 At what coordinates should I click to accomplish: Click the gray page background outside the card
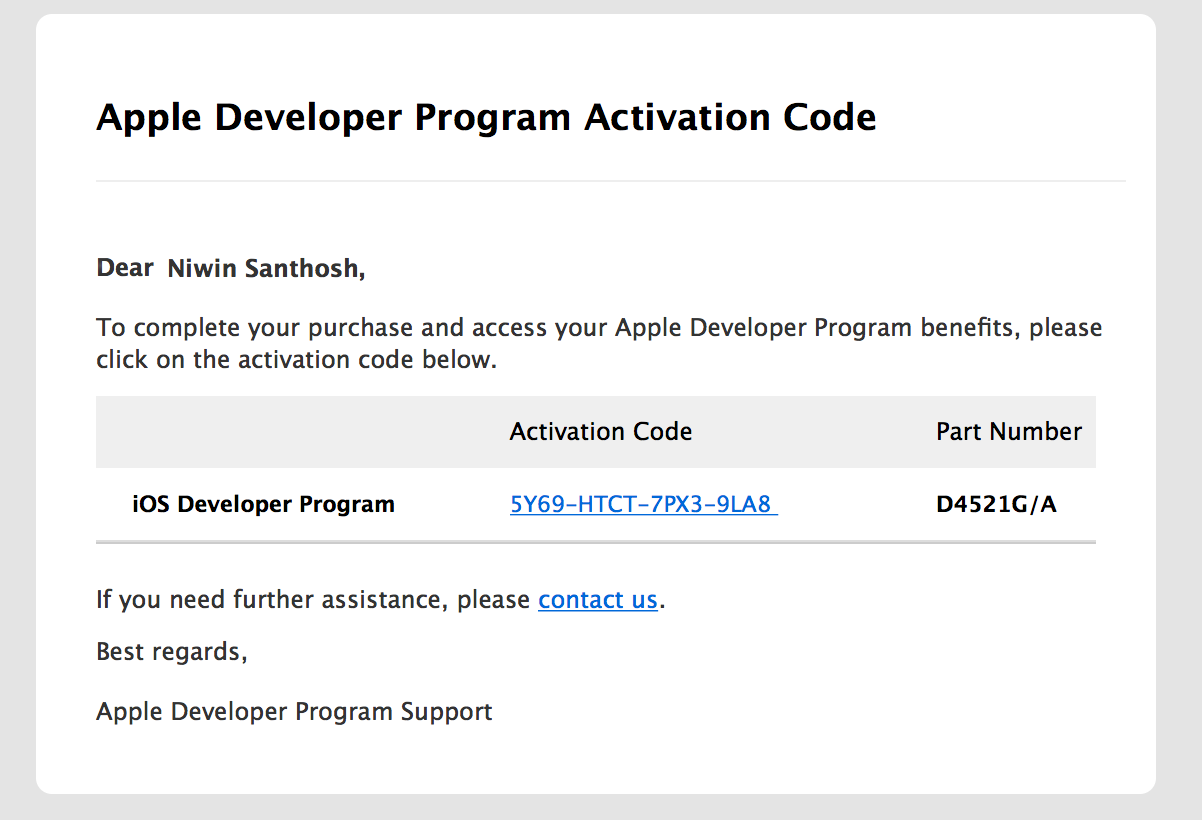pyautogui.click(x=16, y=400)
